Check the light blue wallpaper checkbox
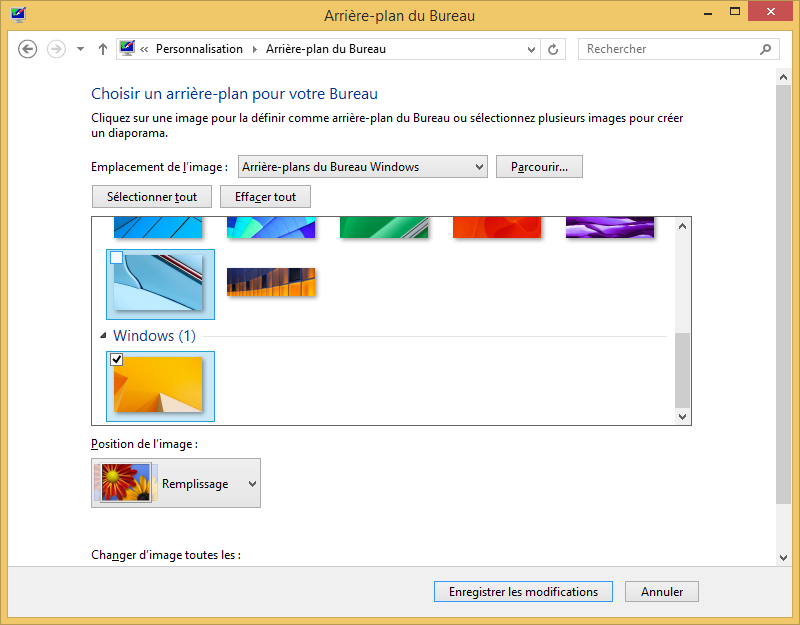The width and height of the screenshot is (800, 625). click(x=116, y=257)
